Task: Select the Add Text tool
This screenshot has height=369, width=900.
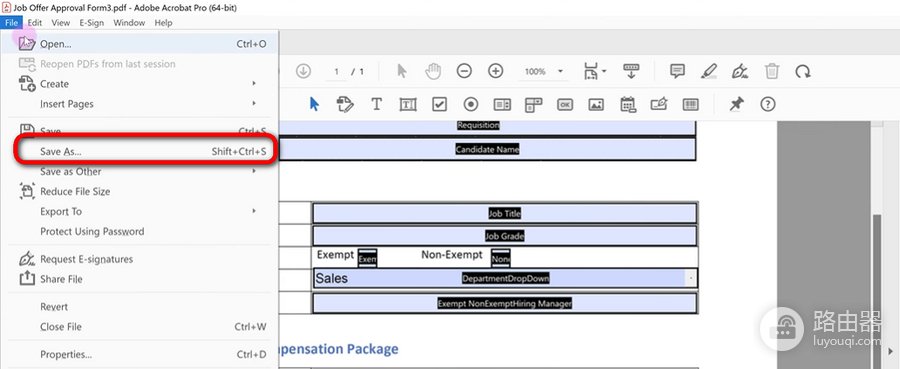Action: point(377,104)
